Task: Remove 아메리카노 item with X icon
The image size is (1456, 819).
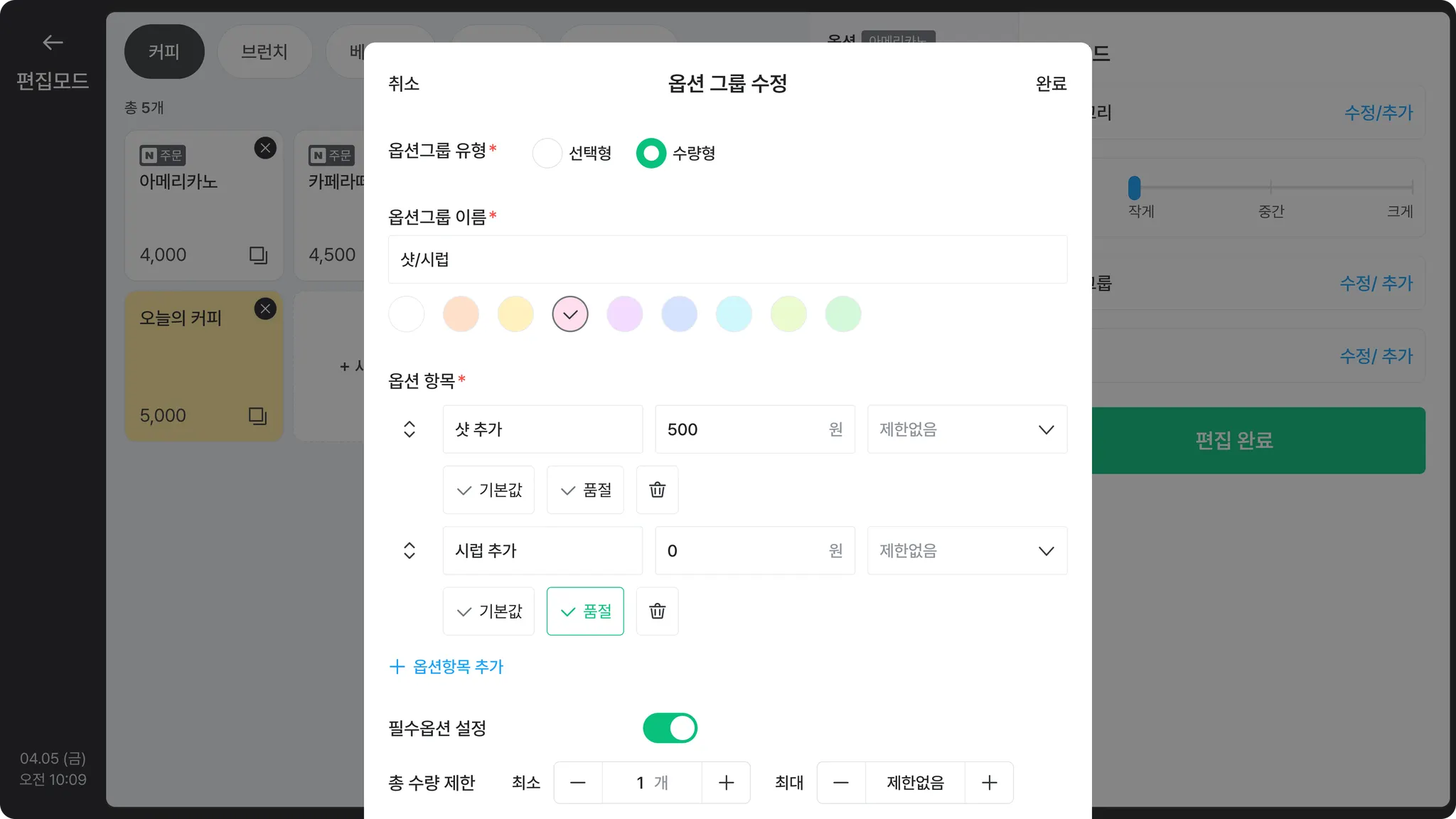Action: click(x=265, y=148)
